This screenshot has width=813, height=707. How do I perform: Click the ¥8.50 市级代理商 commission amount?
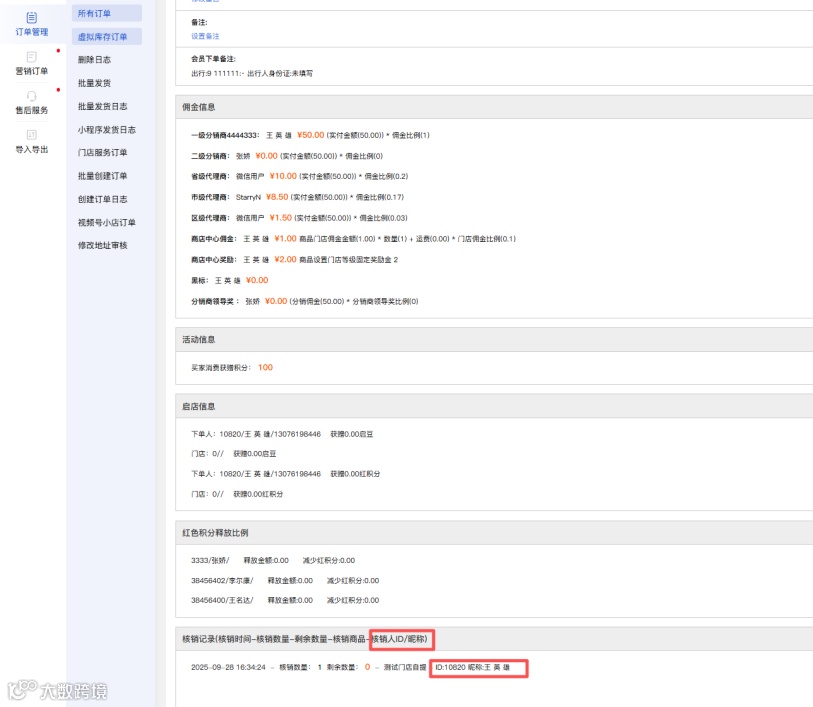click(x=277, y=197)
